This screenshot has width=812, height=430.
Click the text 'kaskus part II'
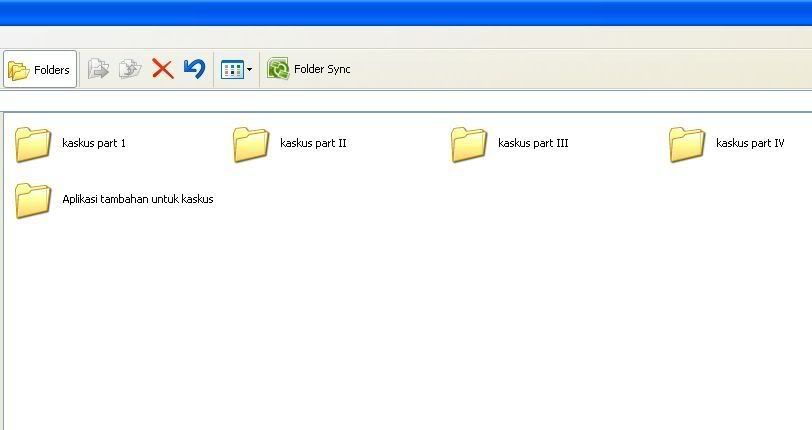pyautogui.click(x=313, y=143)
